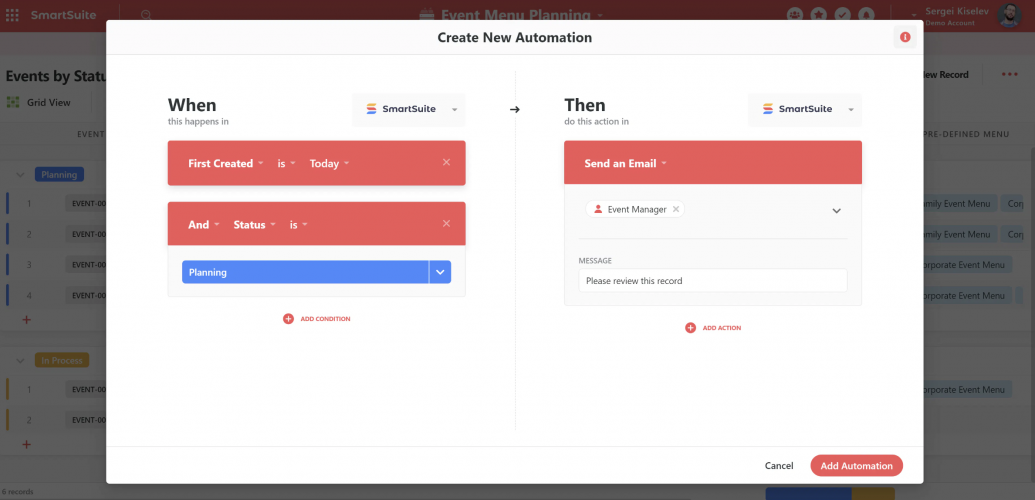The height and width of the screenshot is (500, 1035).
Task: Change the 'is' operator for Status
Action: point(299,225)
